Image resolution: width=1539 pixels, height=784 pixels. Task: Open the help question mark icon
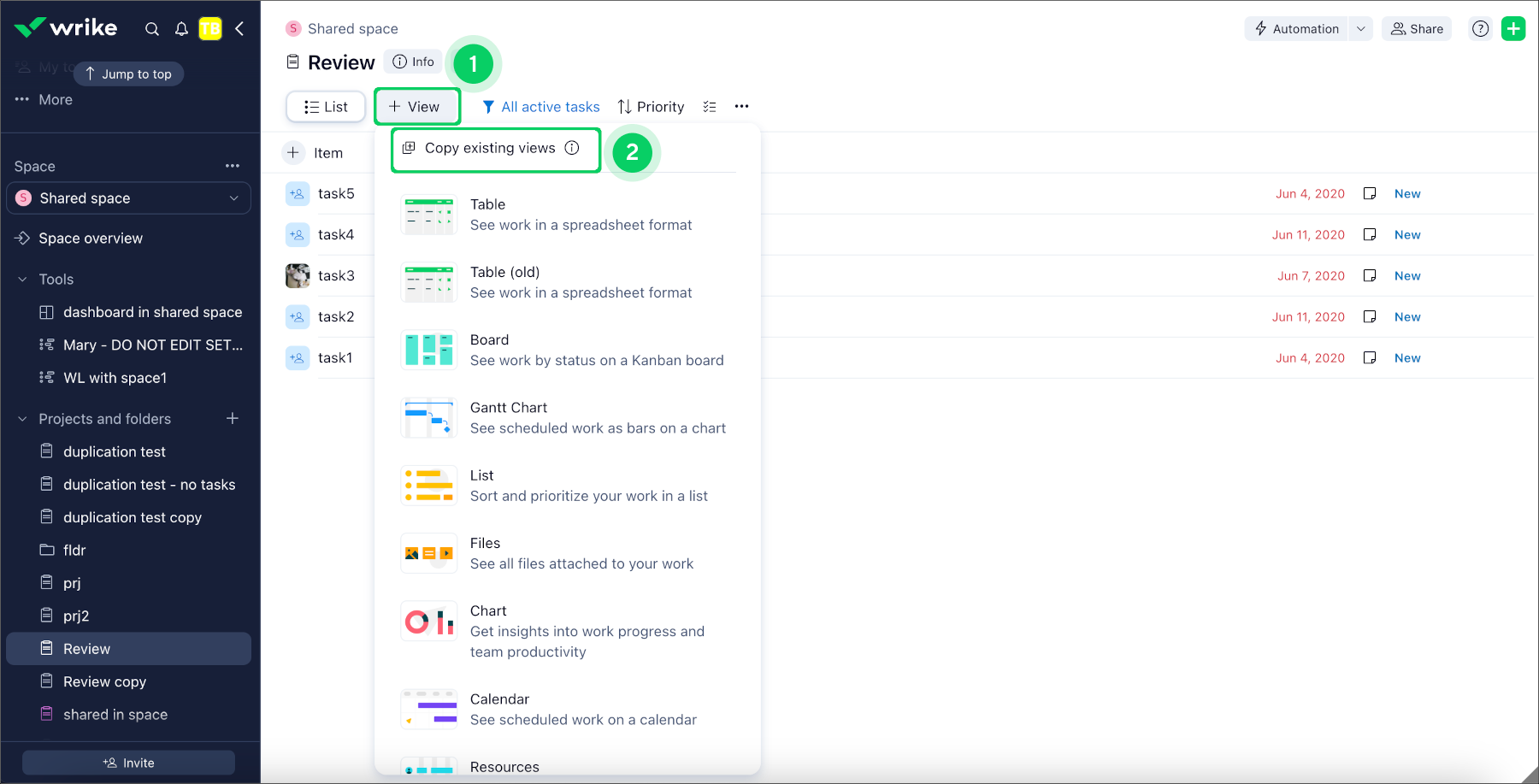coord(1480,29)
